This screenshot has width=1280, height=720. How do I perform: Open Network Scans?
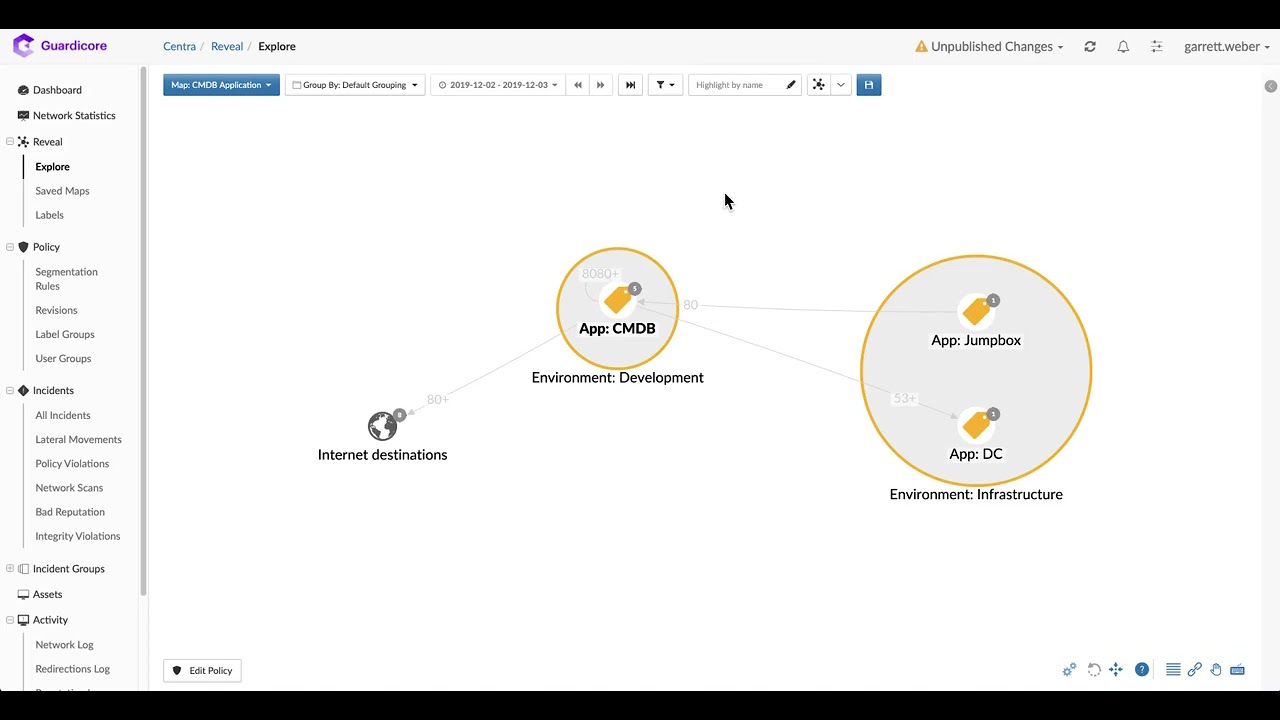69,488
